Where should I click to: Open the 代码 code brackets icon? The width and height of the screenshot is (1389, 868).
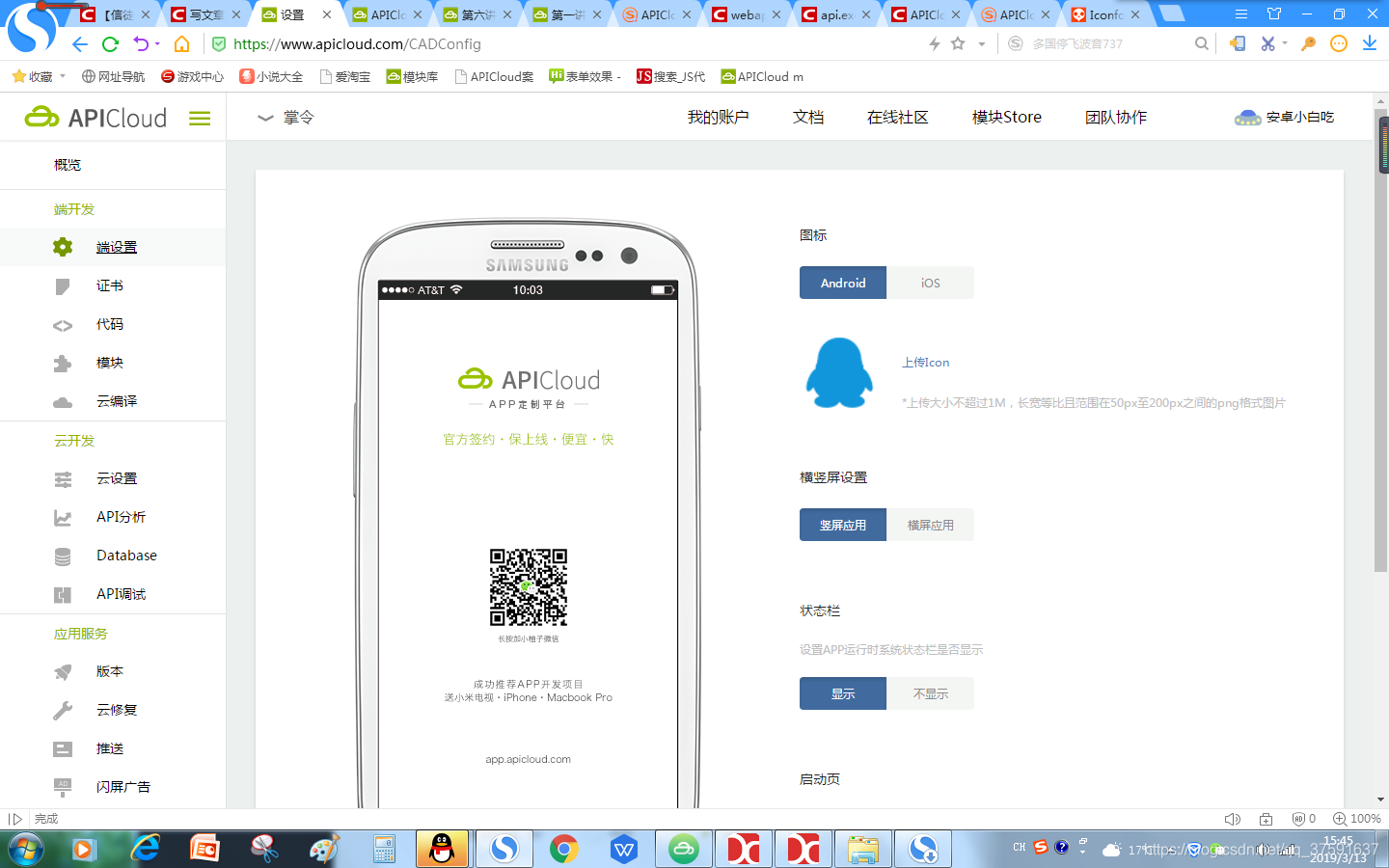(63, 325)
